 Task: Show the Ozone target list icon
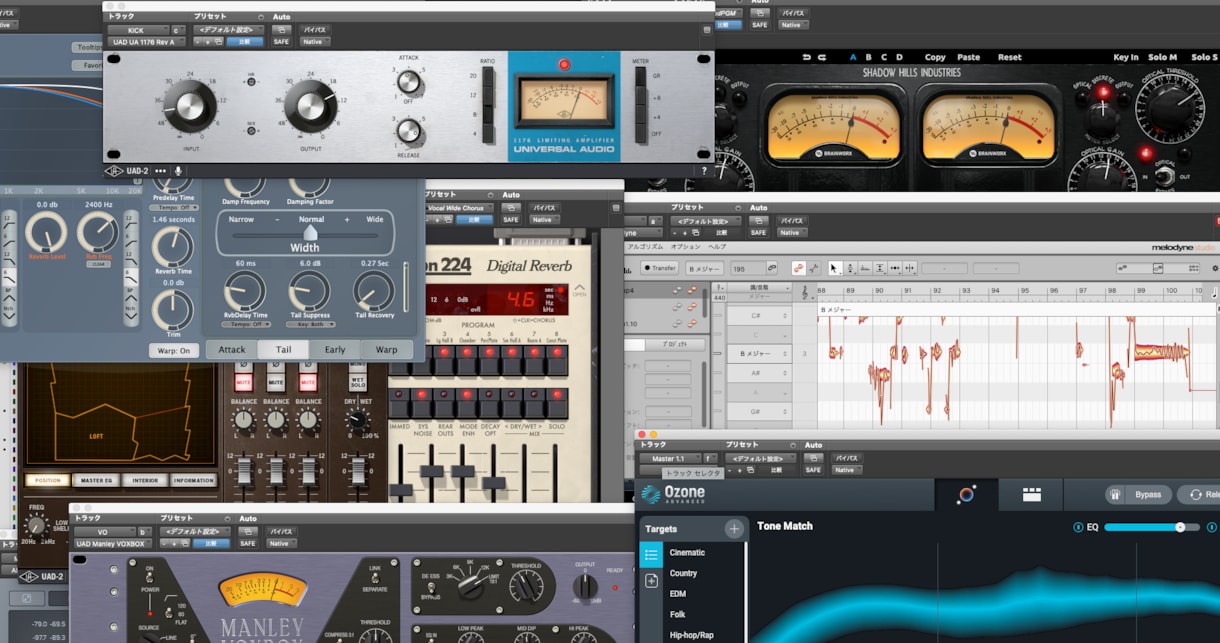point(651,554)
